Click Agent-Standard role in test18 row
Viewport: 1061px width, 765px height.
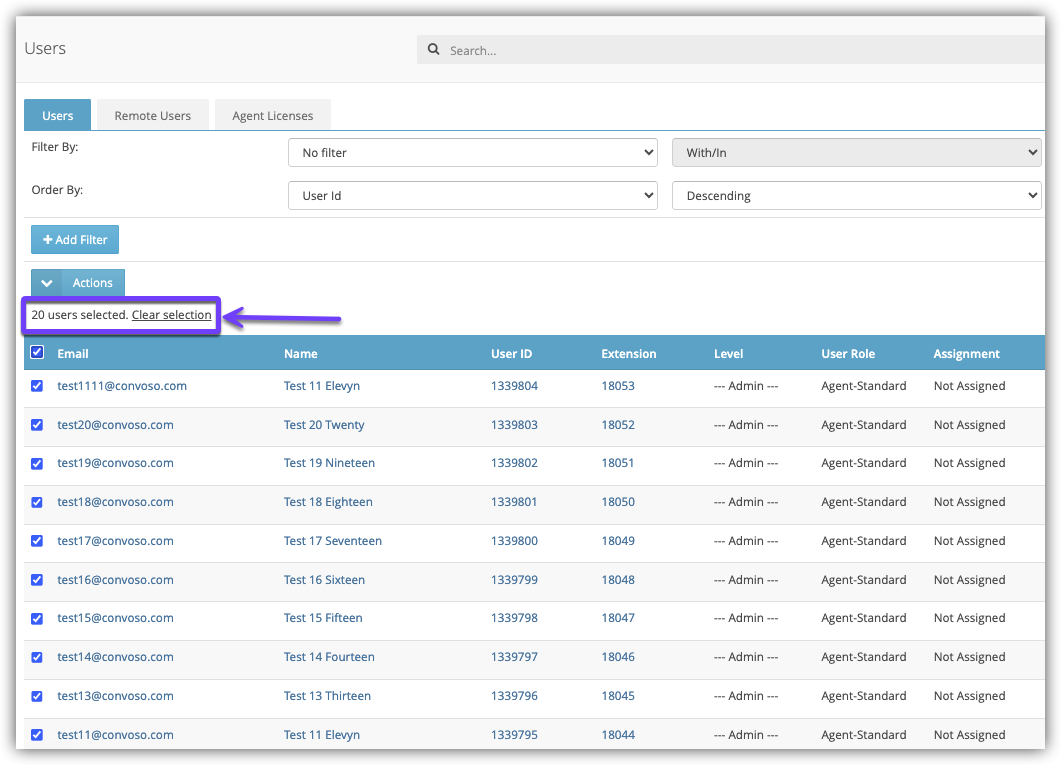point(863,502)
